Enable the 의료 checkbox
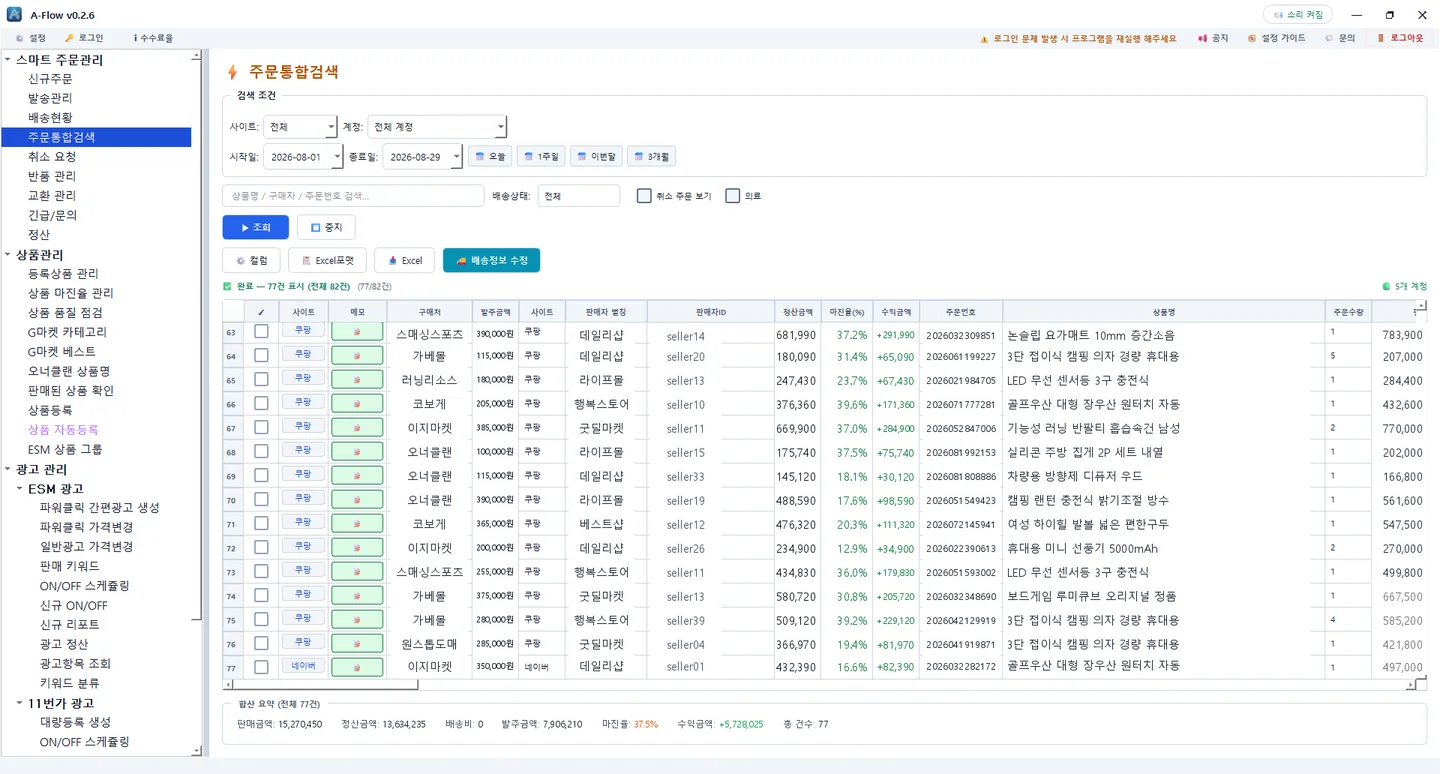Viewport: 1440px width, 774px height. tap(733, 196)
